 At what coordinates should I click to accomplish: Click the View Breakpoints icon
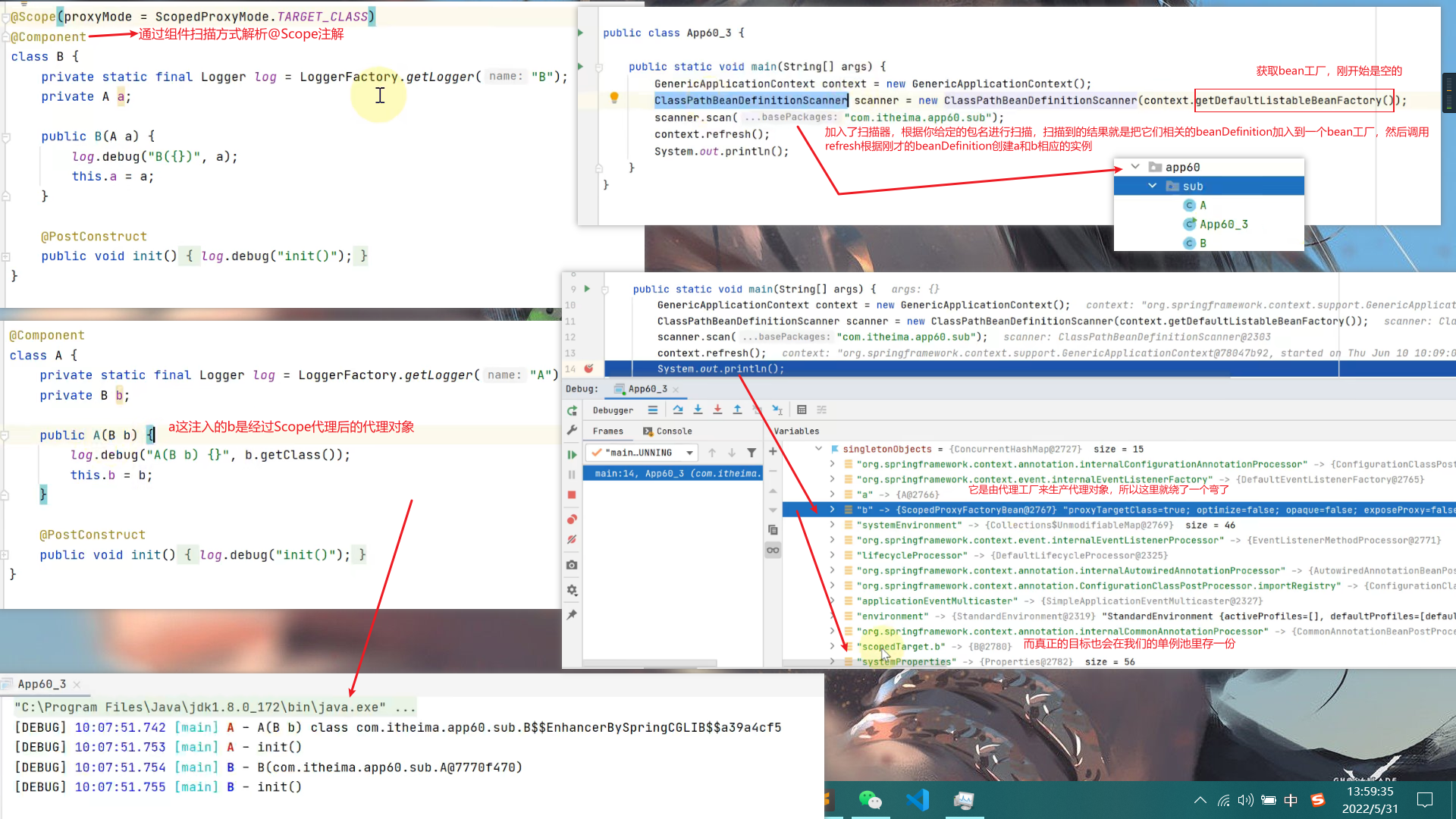(x=572, y=519)
